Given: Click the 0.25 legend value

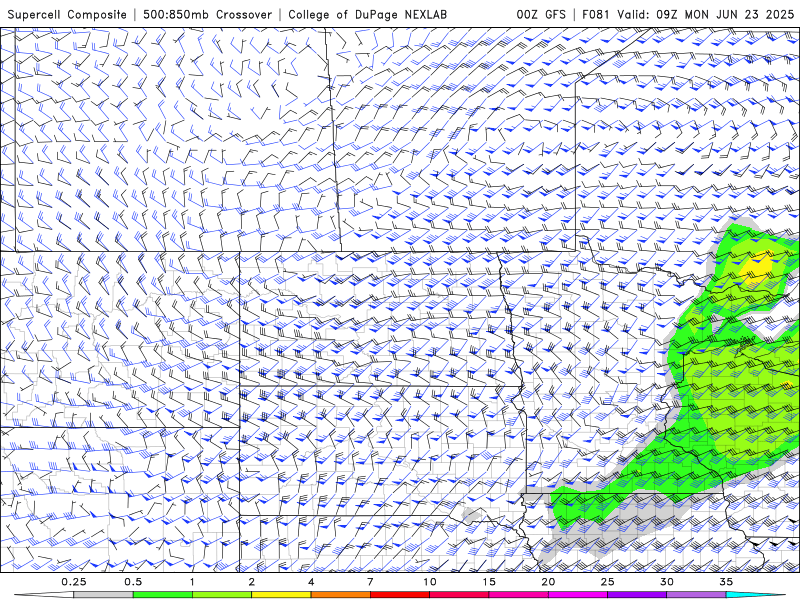Looking at the screenshot, I should (73, 582).
